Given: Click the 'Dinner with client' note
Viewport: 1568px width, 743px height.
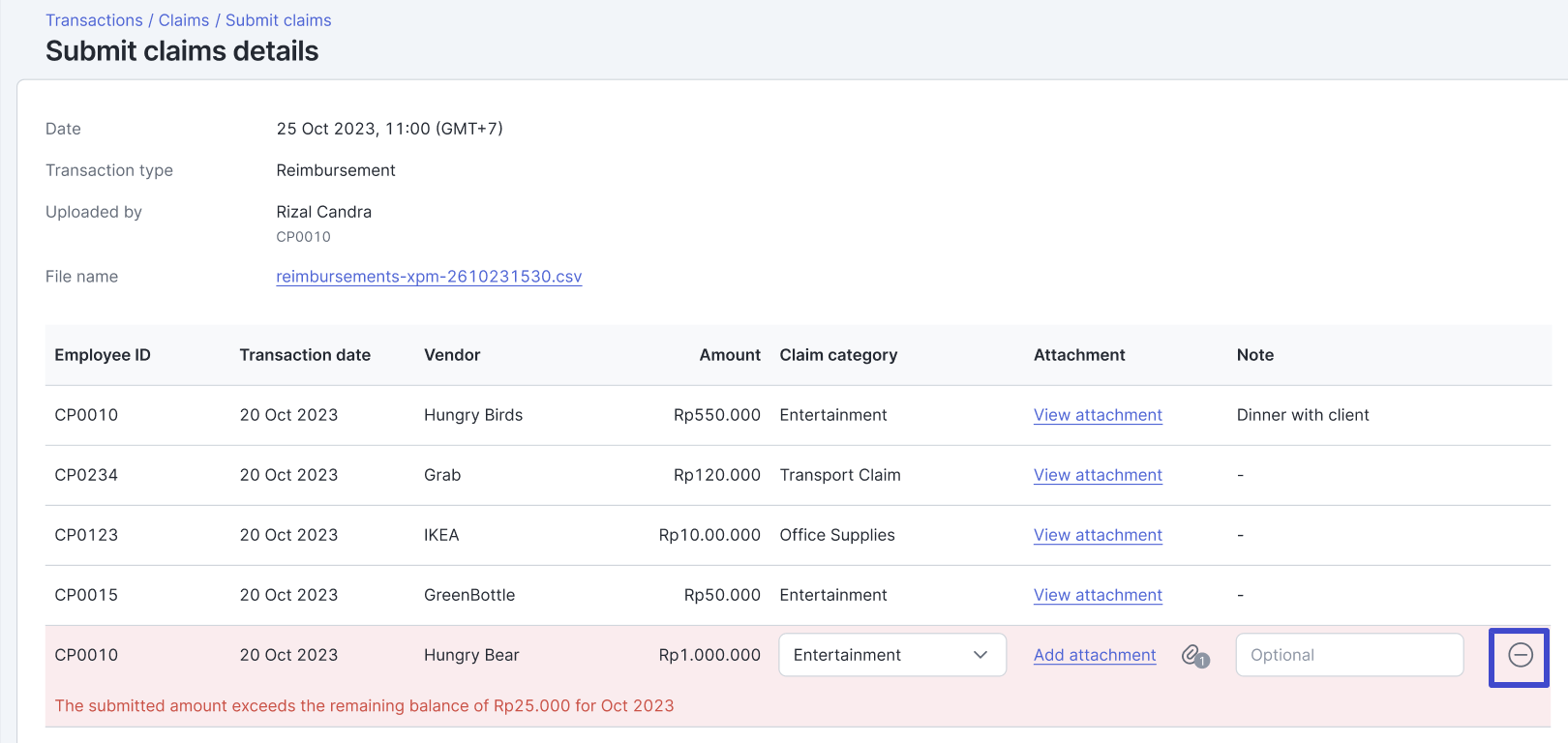Looking at the screenshot, I should tap(1303, 415).
